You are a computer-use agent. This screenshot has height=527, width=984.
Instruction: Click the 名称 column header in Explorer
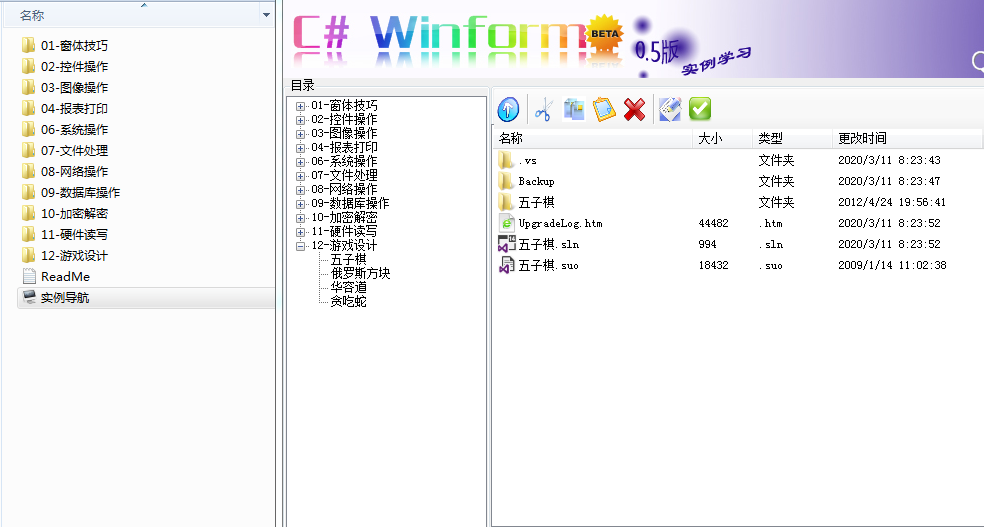[132, 15]
